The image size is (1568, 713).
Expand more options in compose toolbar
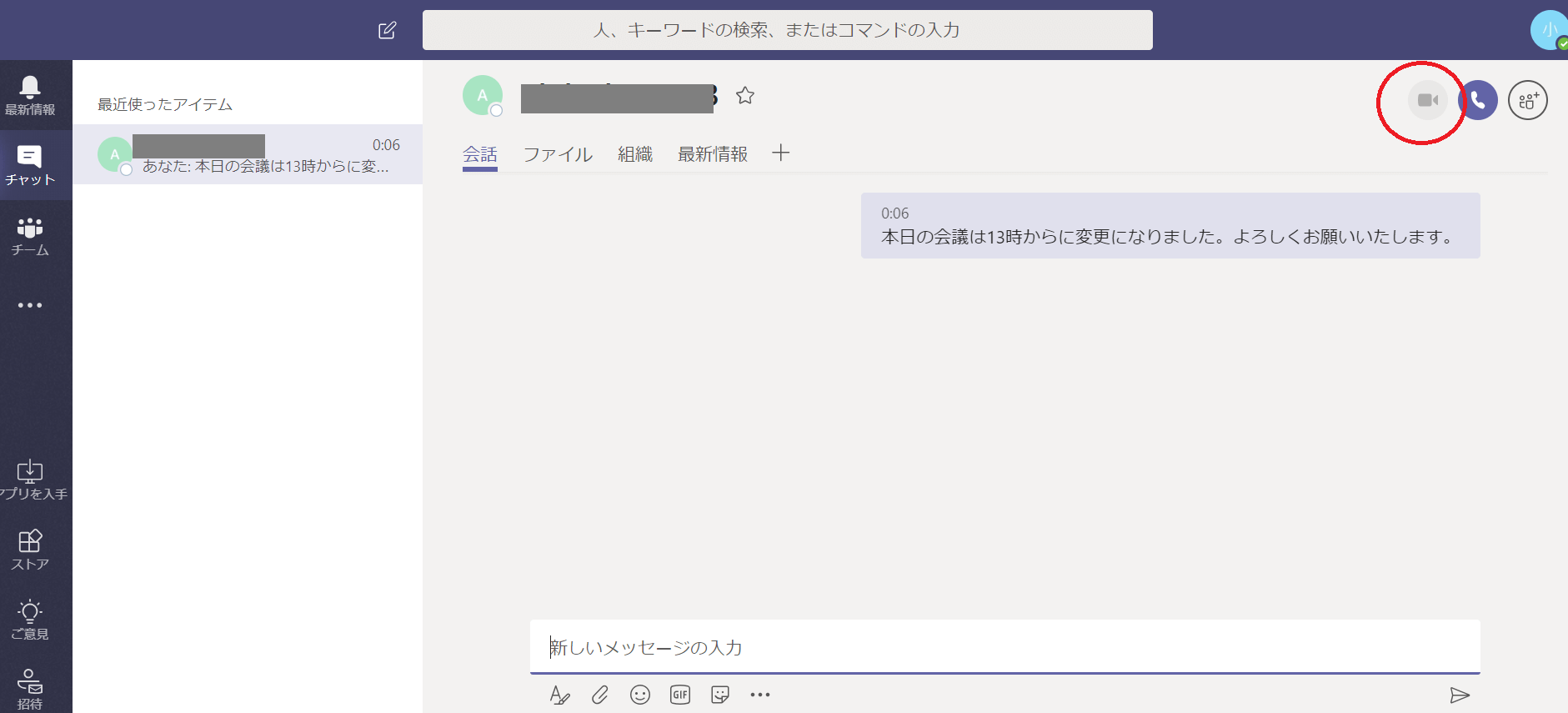pyautogui.click(x=760, y=695)
